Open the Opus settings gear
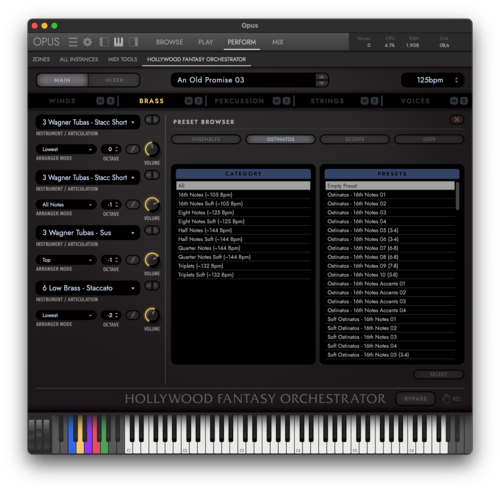500x491 pixels. (87, 42)
